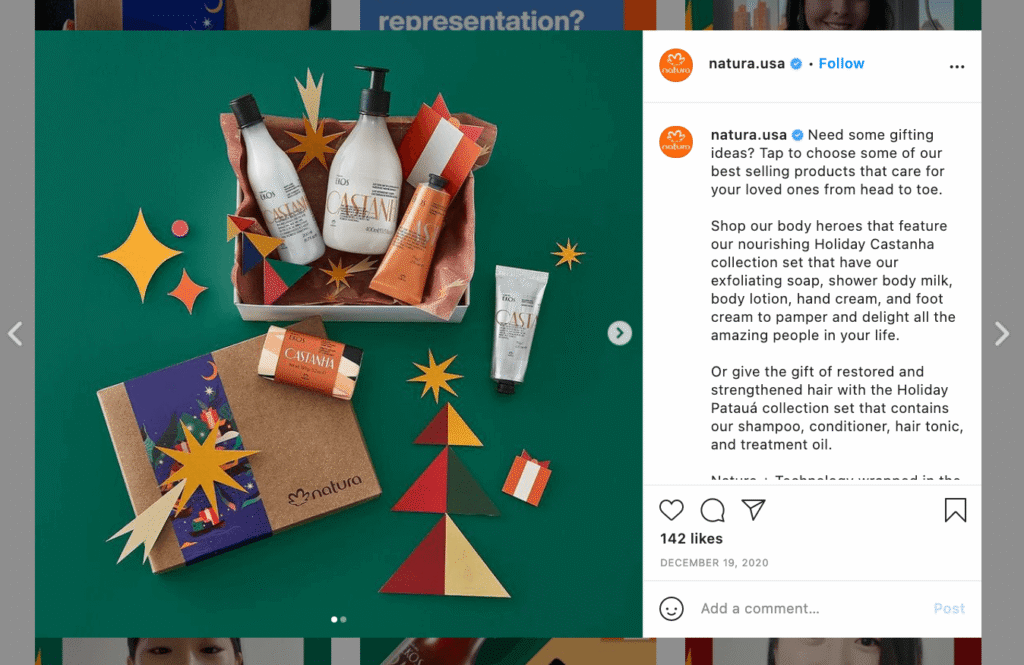Select second carousel indicator dot

coord(344,619)
